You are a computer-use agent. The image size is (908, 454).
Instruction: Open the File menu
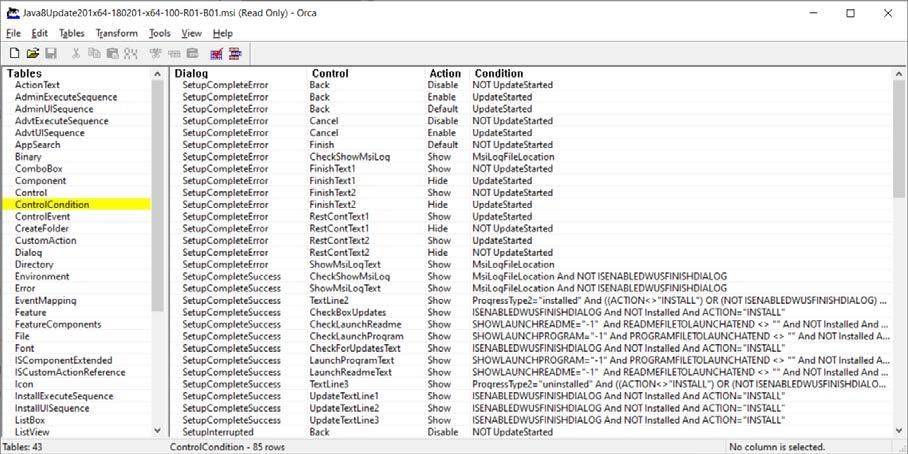click(x=13, y=34)
